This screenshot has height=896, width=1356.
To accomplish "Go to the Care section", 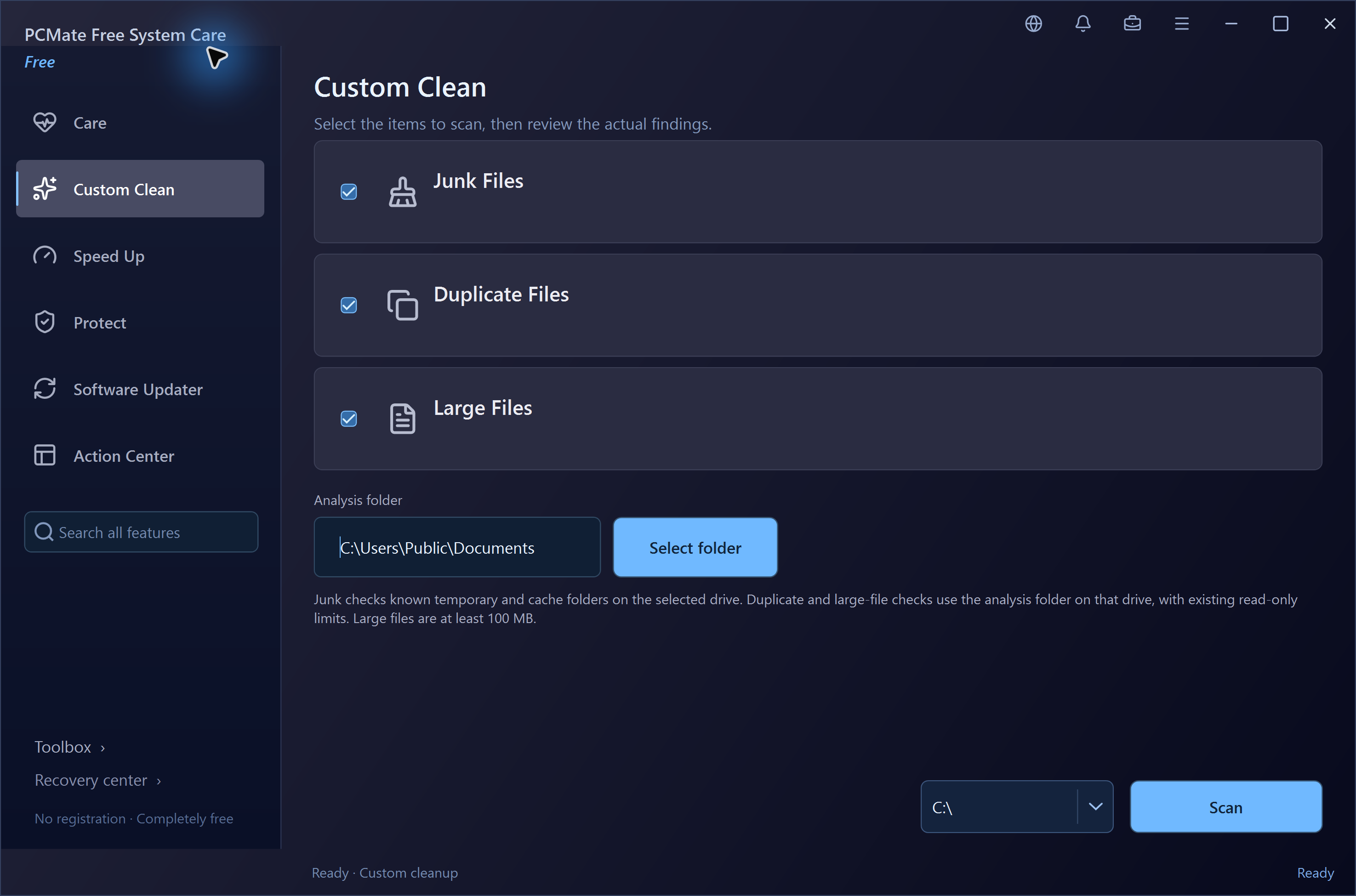I will 140,122.
